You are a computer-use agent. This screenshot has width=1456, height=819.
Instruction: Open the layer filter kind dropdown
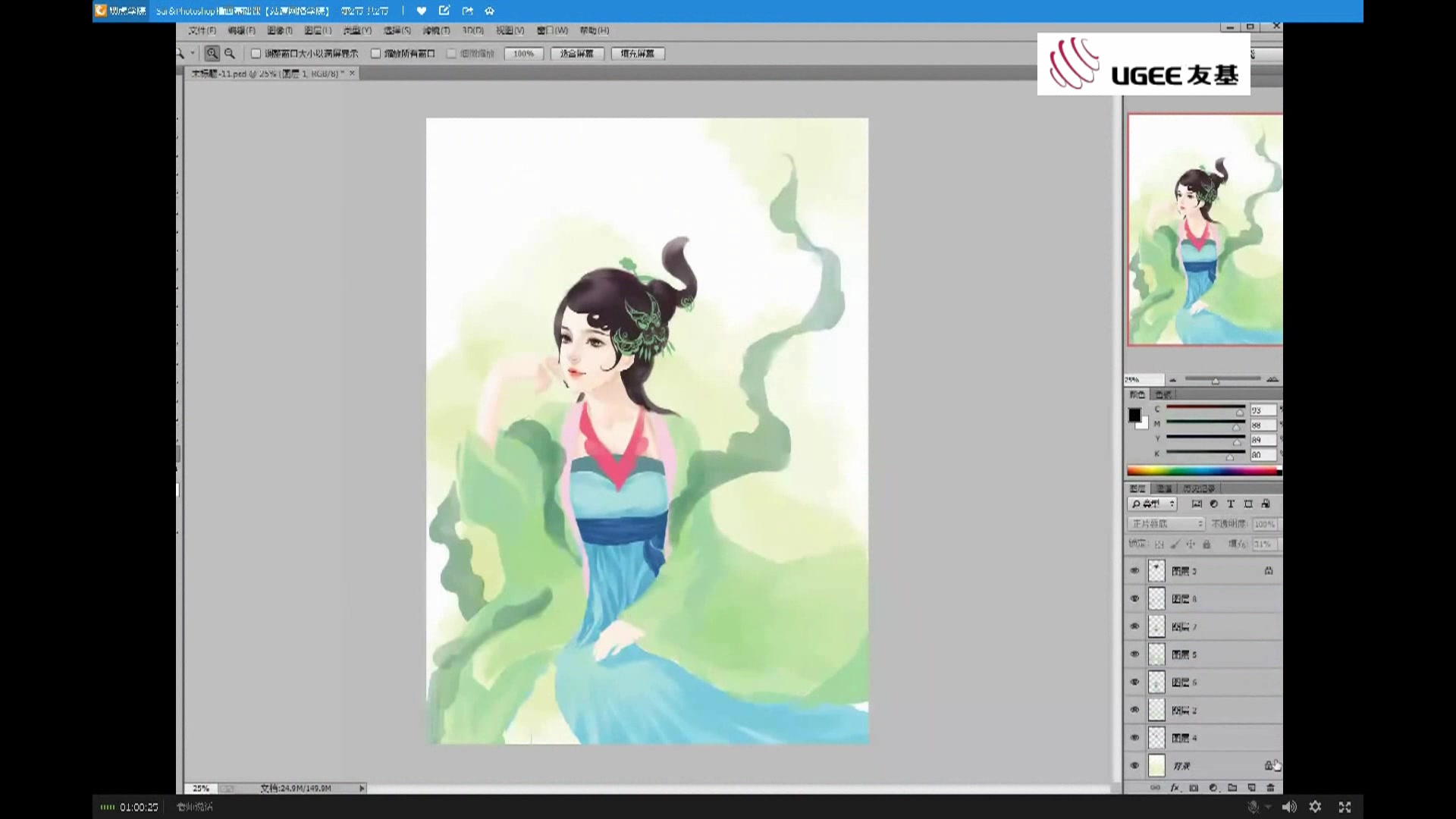[x=1153, y=504]
